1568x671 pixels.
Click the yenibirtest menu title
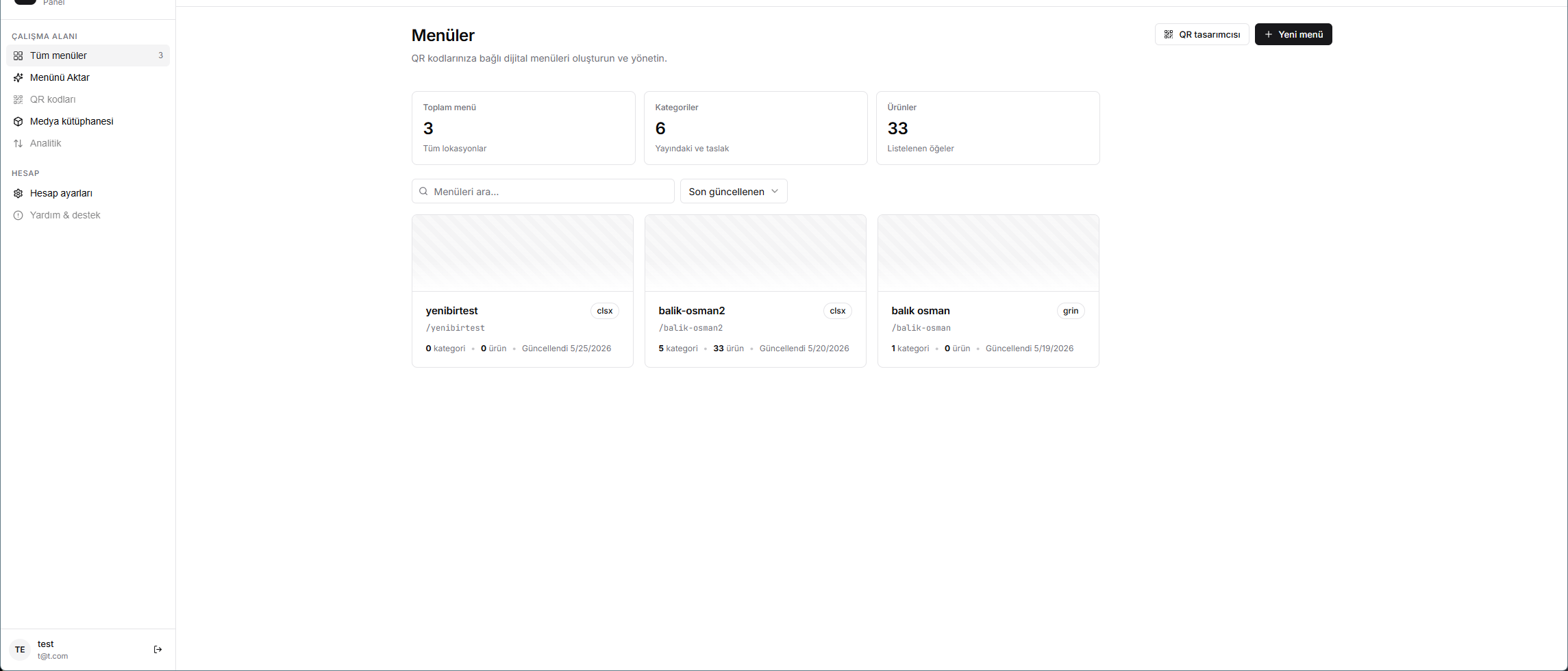451,311
